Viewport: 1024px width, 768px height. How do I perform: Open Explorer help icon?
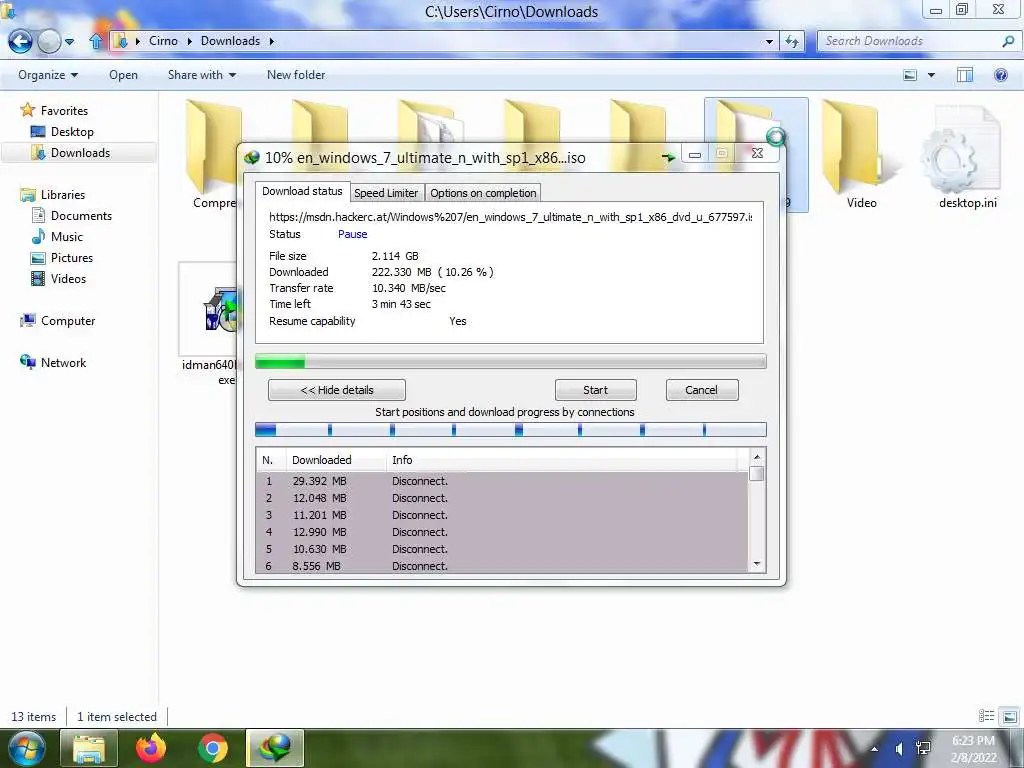[1000, 75]
